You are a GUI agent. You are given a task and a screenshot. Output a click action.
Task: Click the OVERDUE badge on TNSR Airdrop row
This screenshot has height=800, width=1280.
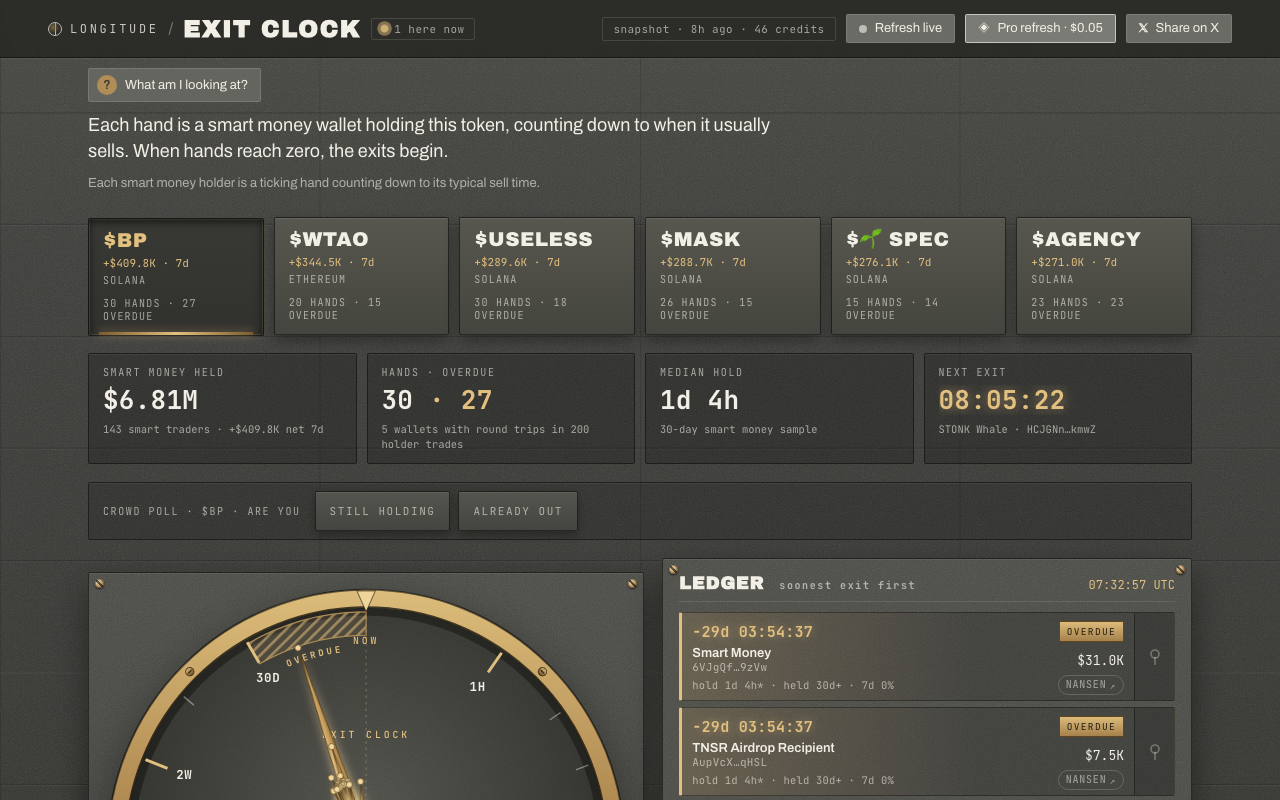(x=1091, y=727)
